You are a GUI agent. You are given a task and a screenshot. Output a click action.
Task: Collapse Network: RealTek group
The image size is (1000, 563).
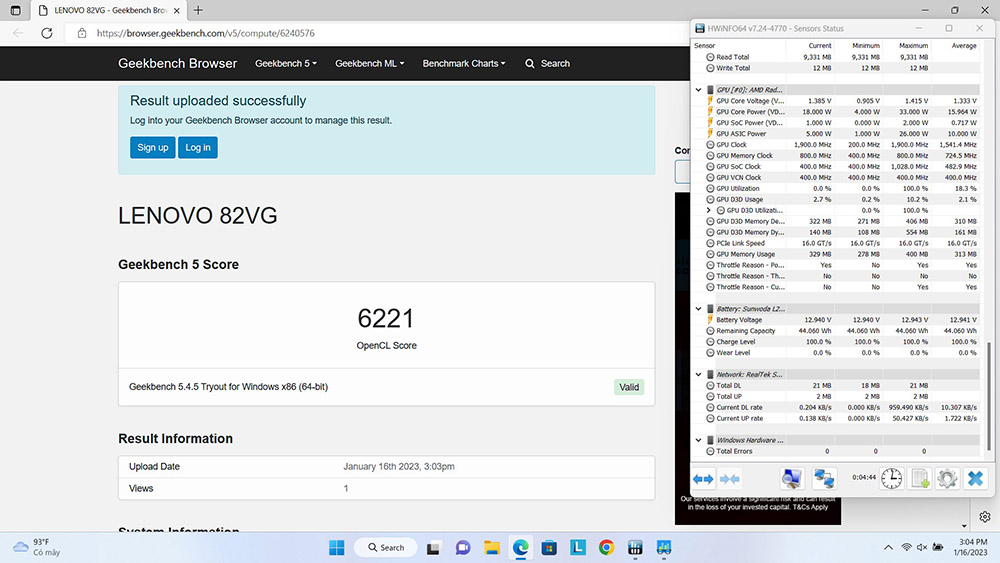click(x=698, y=374)
